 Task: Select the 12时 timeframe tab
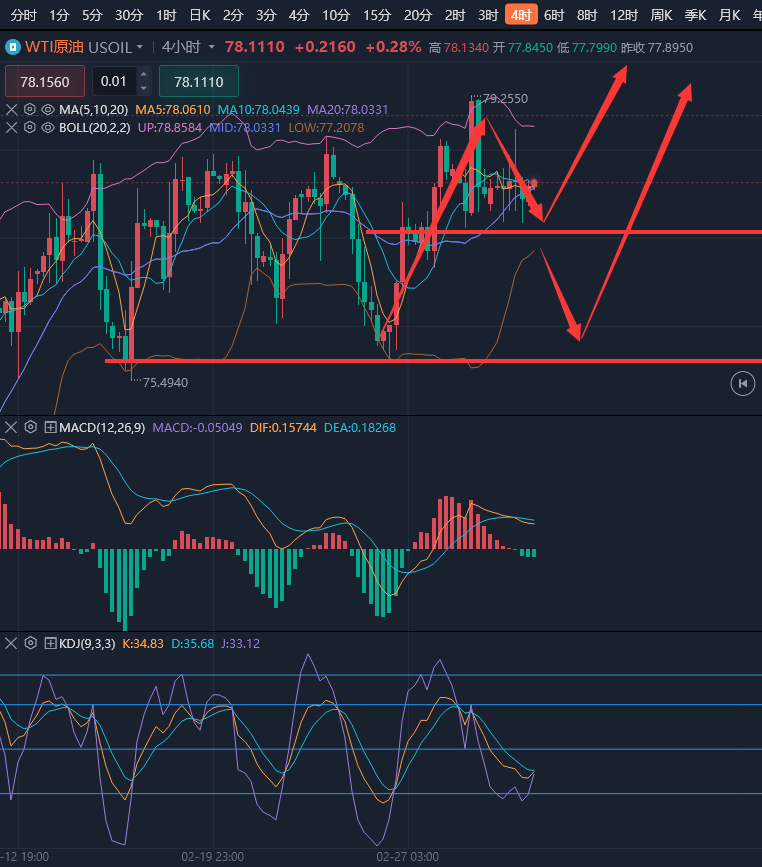click(624, 15)
